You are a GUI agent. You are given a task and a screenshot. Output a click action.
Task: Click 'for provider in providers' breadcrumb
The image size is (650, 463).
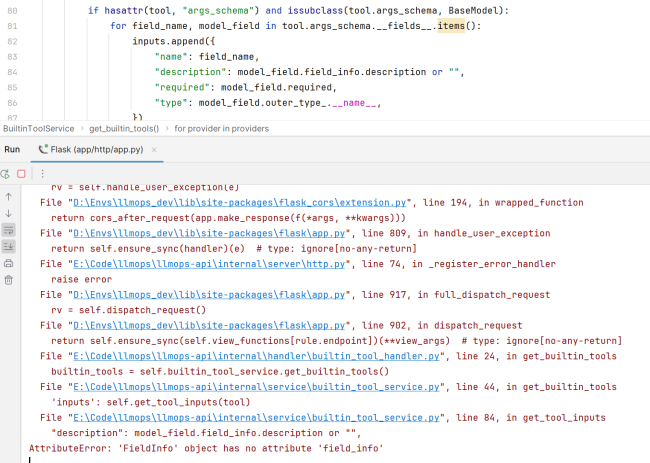pyautogui.click(x=222, y=128)
